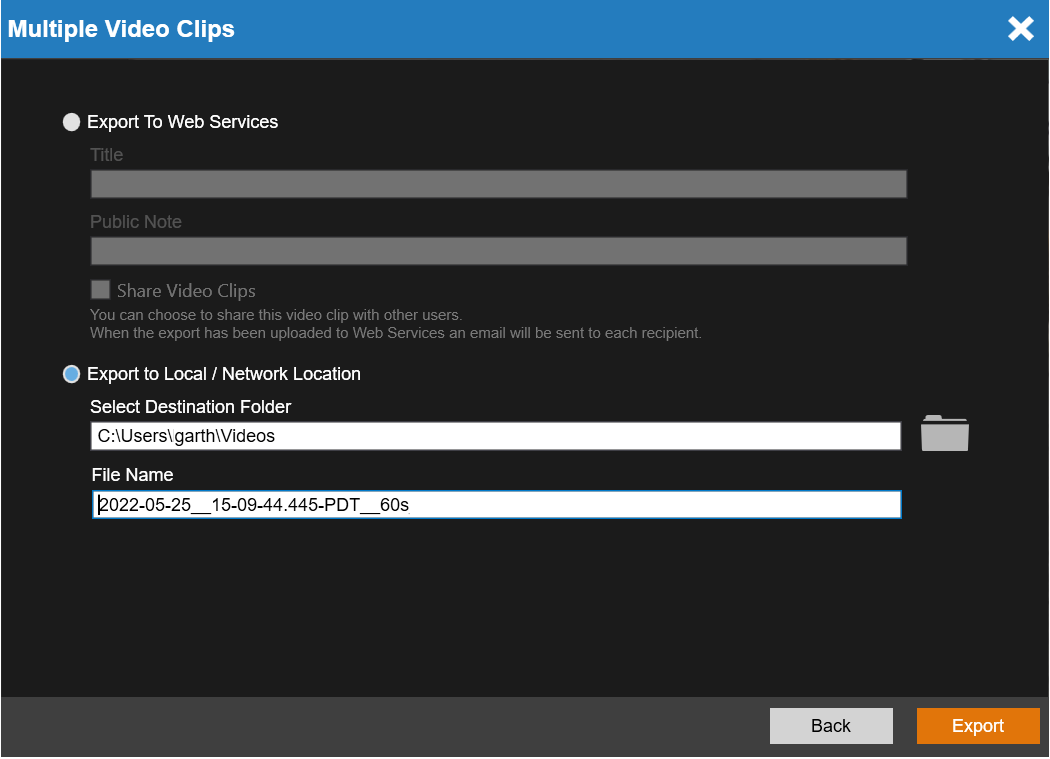This screenshot has width=1050, height=759.
Task: Confirm export of the video clips
Action: [977, 725]
